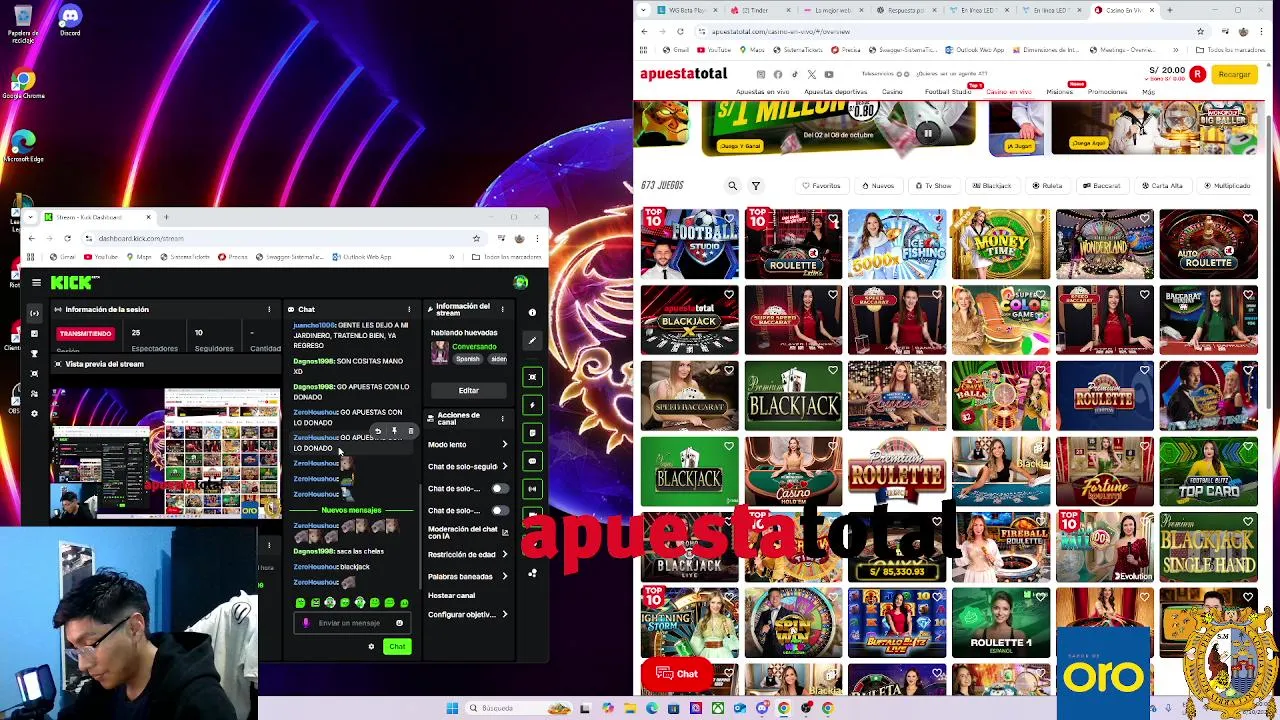Filter games by Baccarat
The height and width of the screenshot is (720, 1280).
pos(1102,185)
